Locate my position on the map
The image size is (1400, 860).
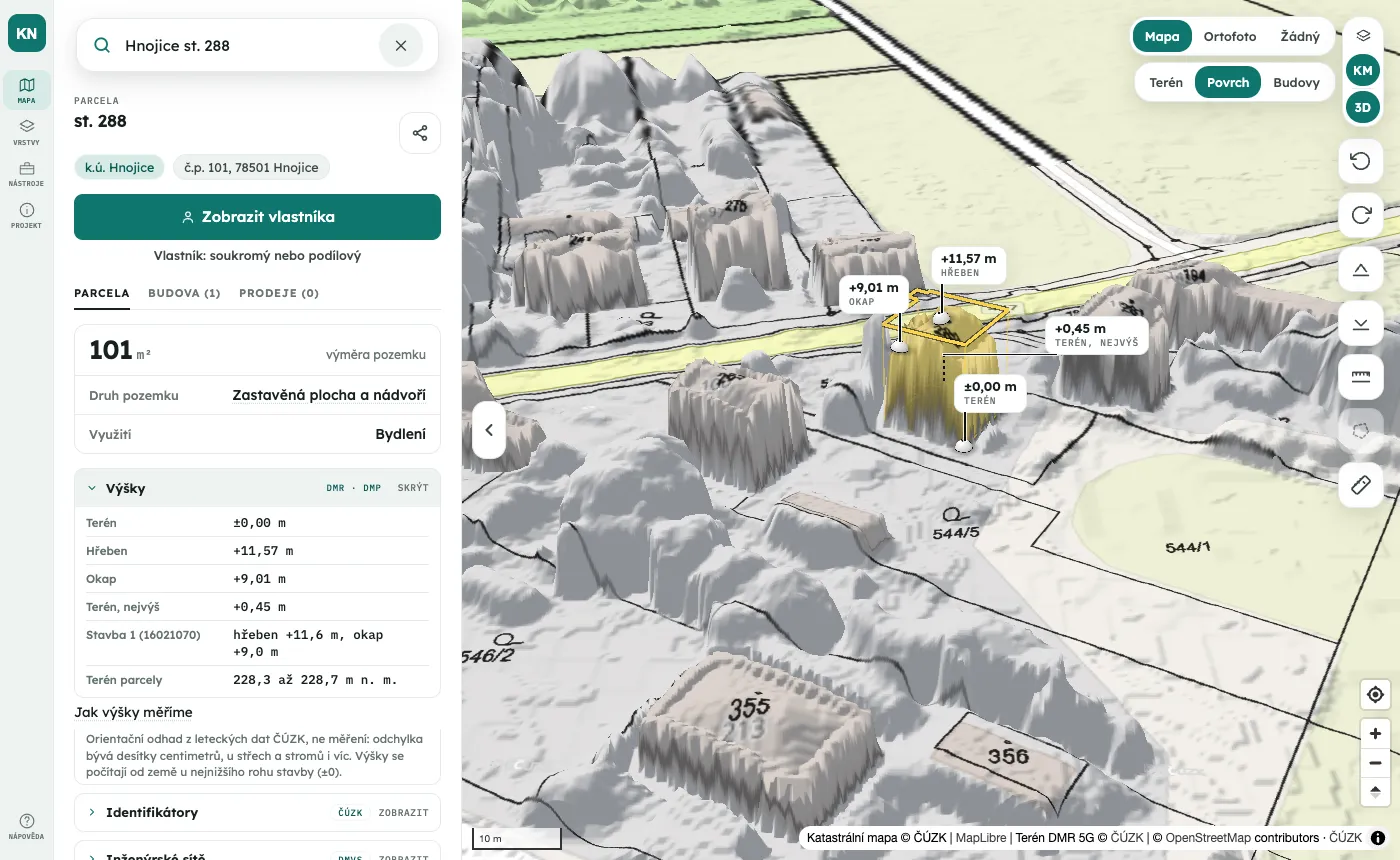(1375, 695)
